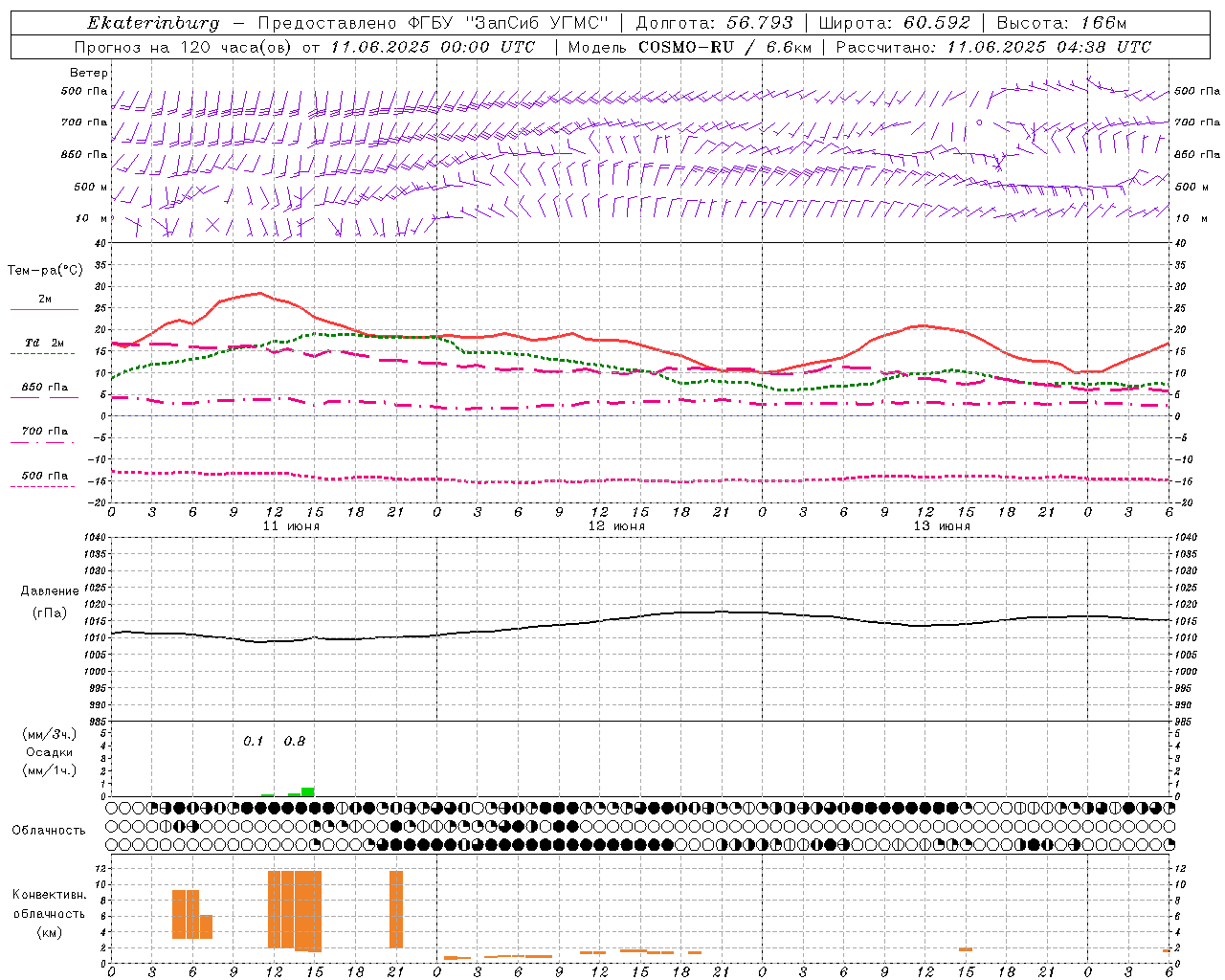Screen dimensions: 1225x980
Task: Click the Давление pressure panel label
Action: point(50,591)
